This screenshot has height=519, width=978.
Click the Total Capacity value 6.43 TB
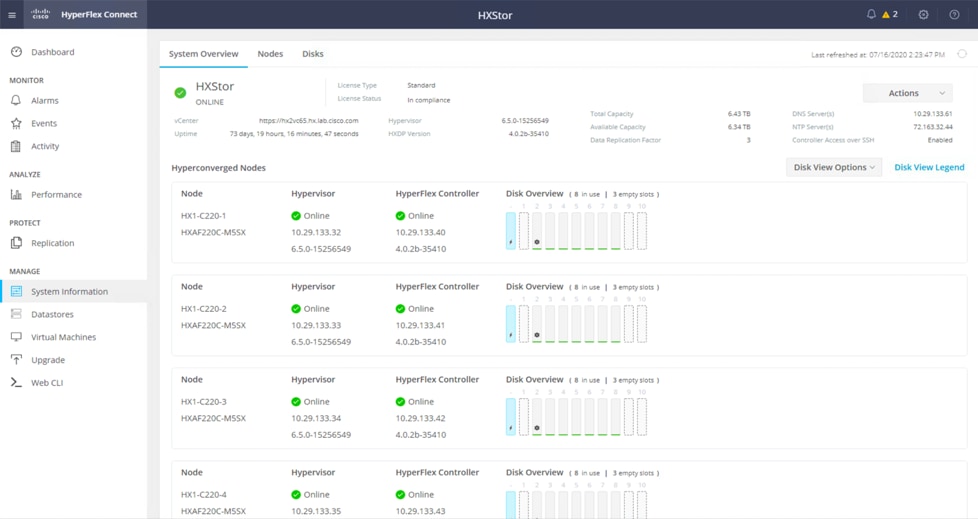[738, 114]
